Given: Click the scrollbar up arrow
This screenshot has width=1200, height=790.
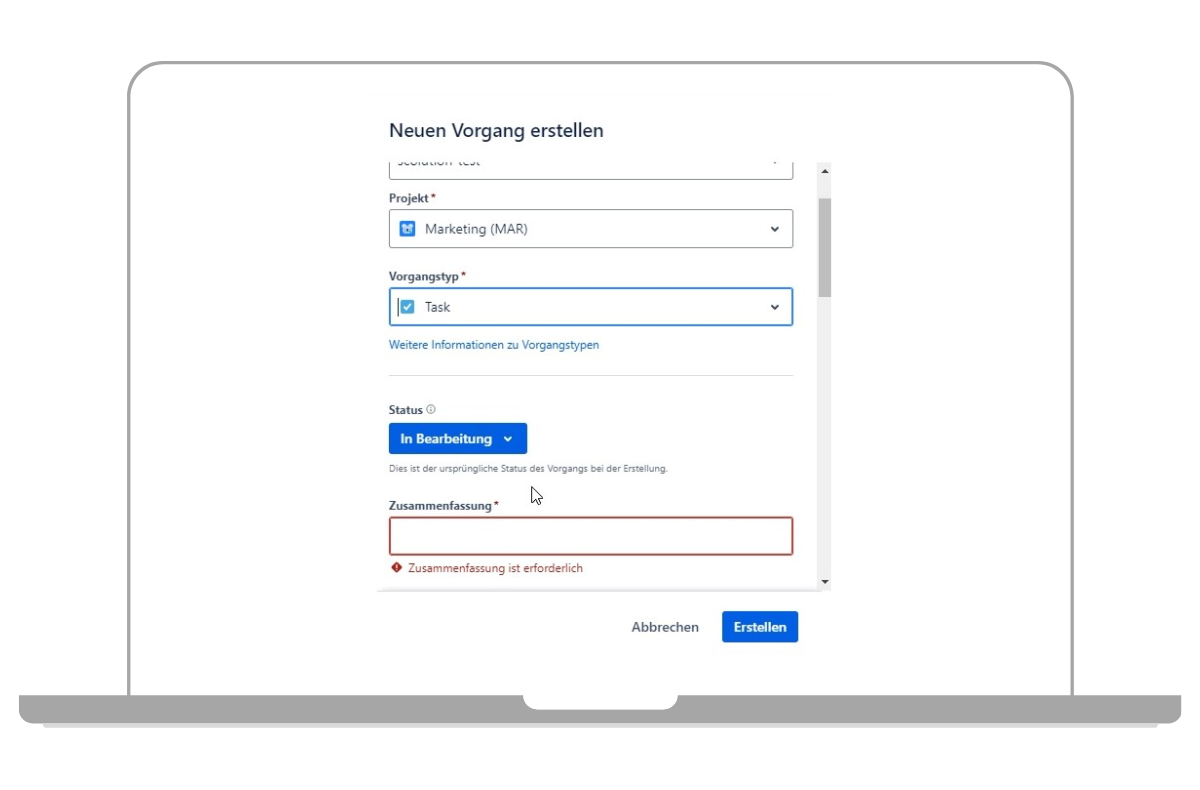Looking at the screenshot, I should point(823,169).
